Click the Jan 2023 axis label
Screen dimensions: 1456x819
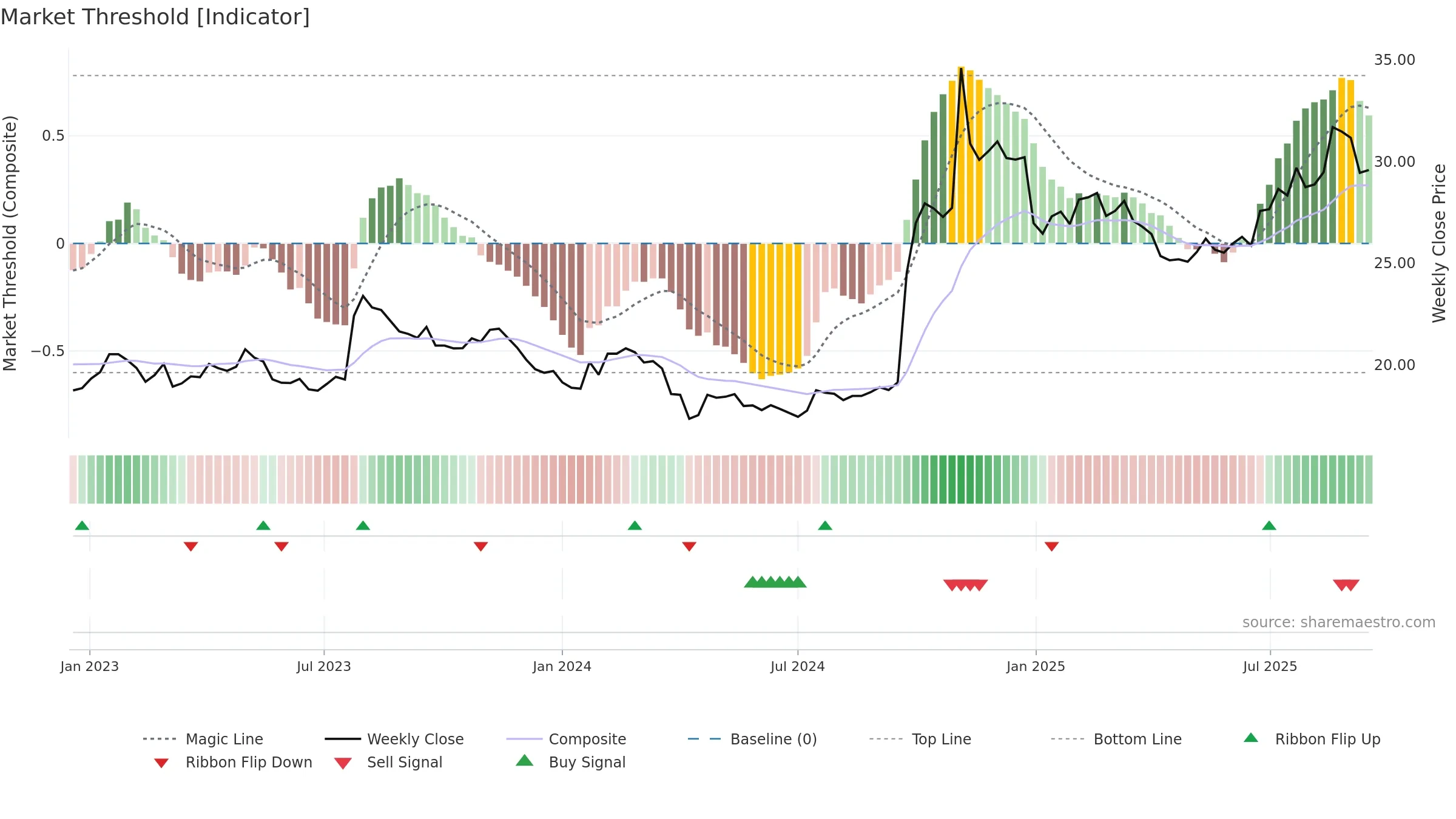pyautogui.click(x=90, y=666)
